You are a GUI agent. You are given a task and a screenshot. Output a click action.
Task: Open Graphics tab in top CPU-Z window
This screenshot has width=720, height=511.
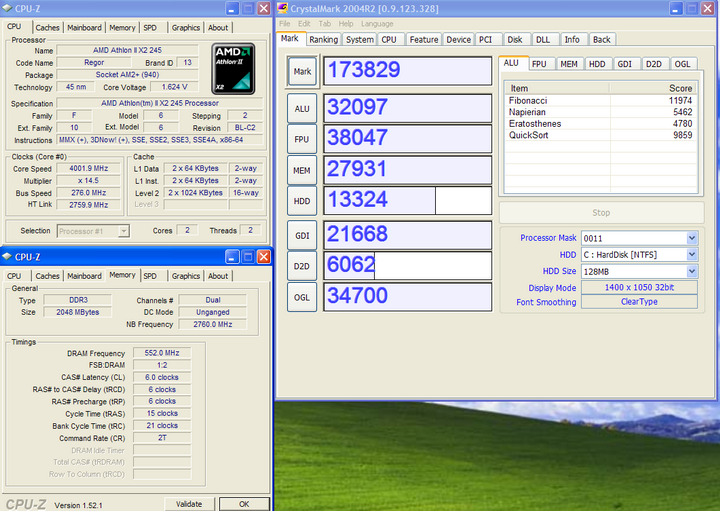pos(186,28)
